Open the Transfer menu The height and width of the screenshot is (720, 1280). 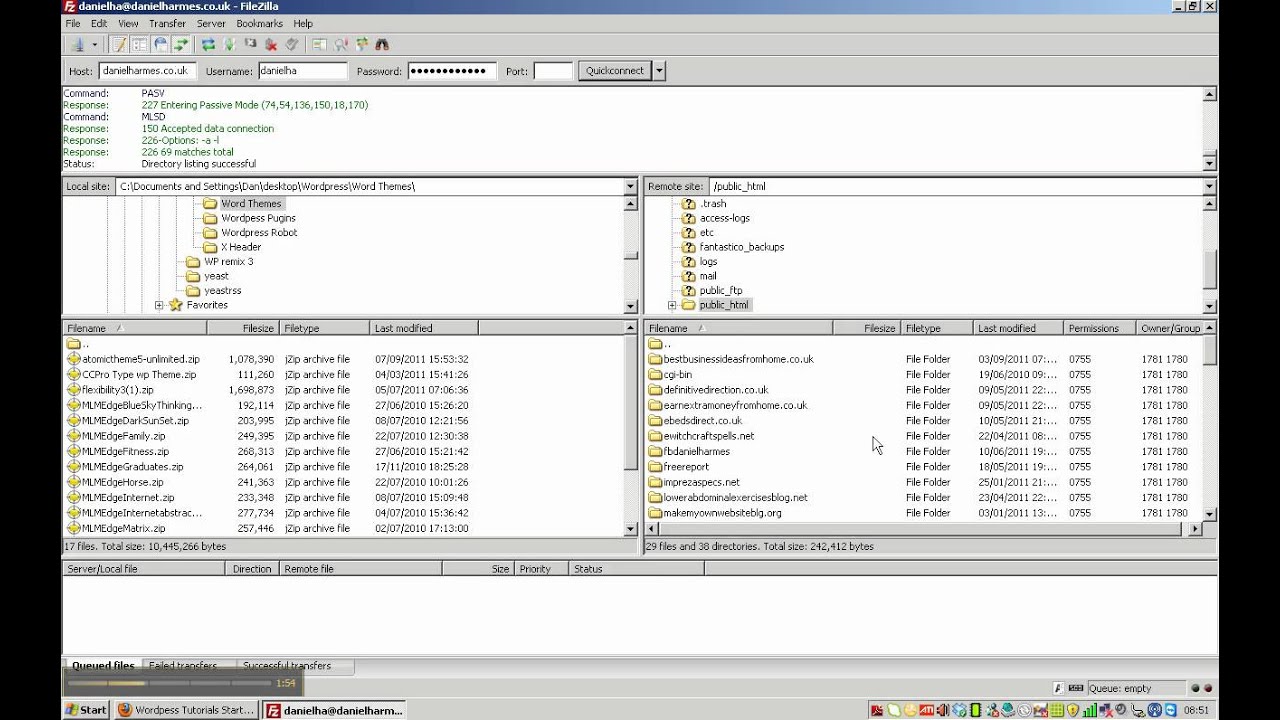(167, 23)
